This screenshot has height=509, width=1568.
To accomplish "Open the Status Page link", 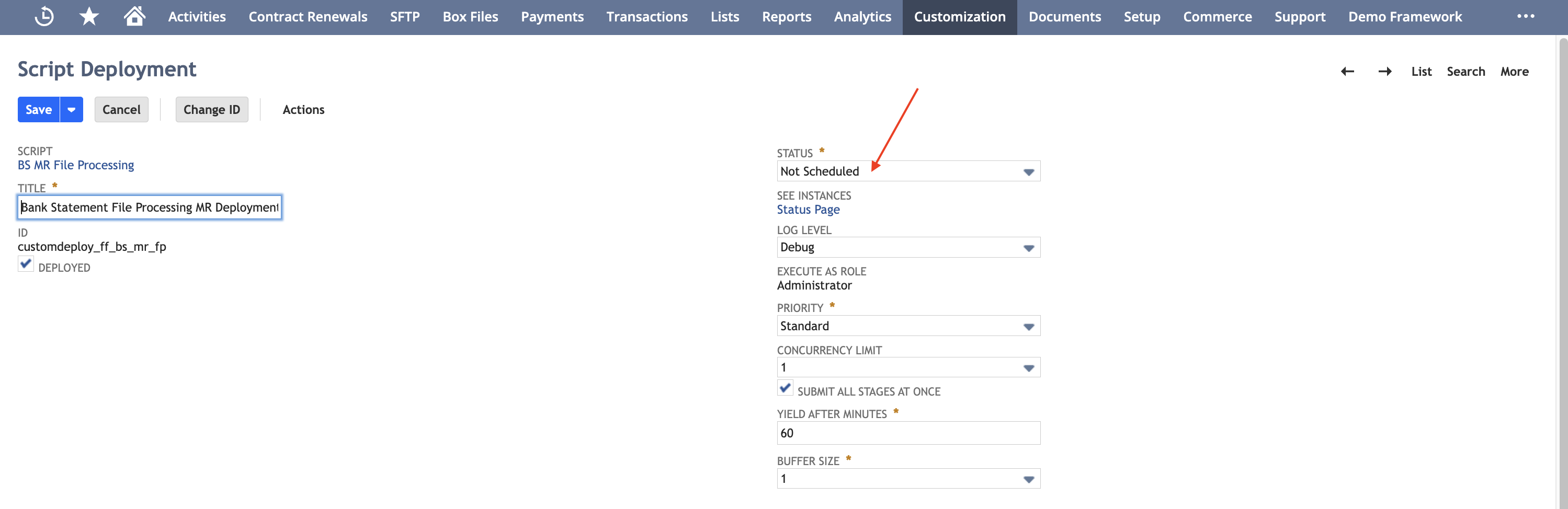I will point(808,210).
